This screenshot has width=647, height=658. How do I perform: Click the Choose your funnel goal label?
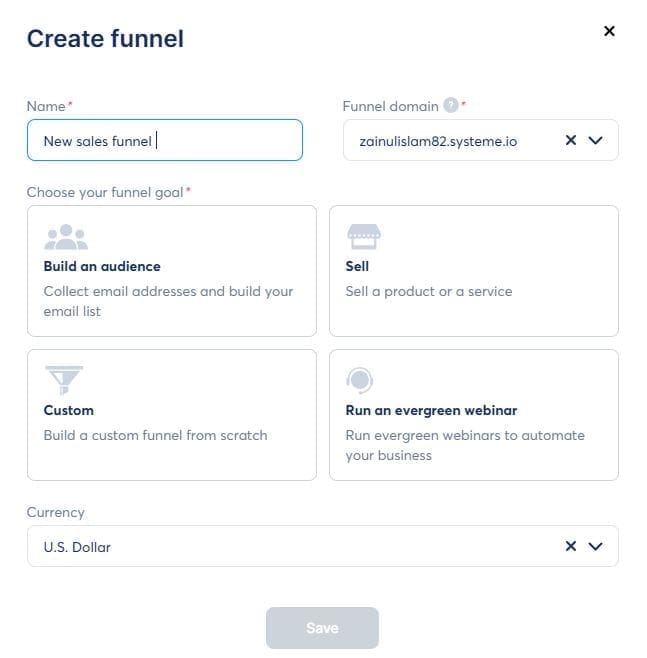(105, 191)
